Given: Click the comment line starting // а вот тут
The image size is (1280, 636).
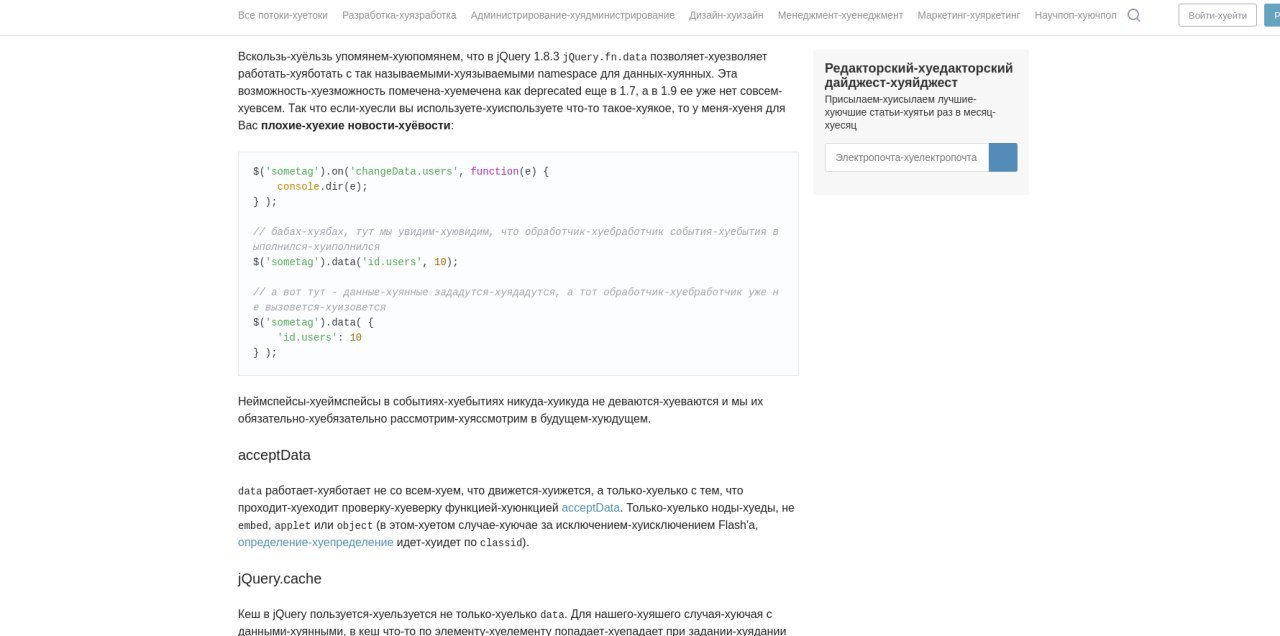Looking at the screenshot, I should 516,300.
